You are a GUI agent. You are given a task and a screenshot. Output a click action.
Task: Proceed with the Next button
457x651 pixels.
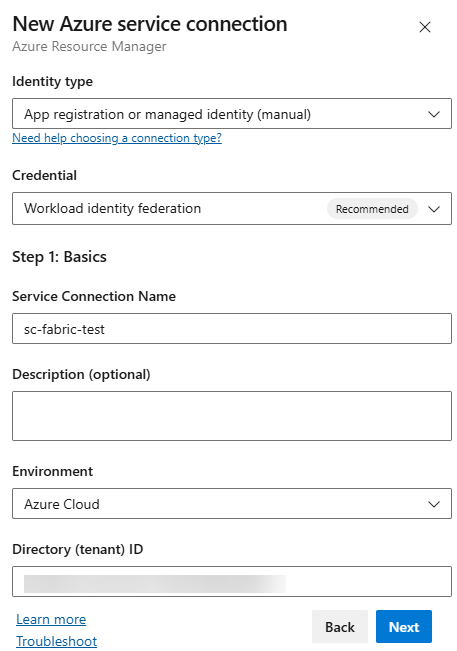tap(404, 627)
